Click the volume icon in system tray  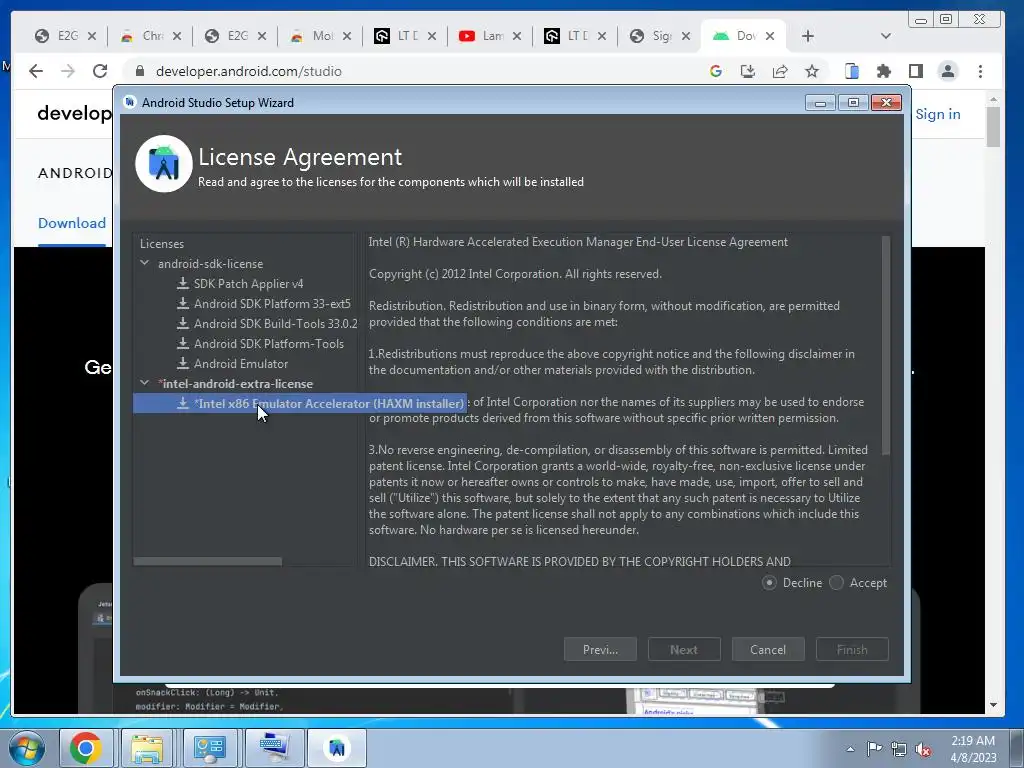point(923,749)
